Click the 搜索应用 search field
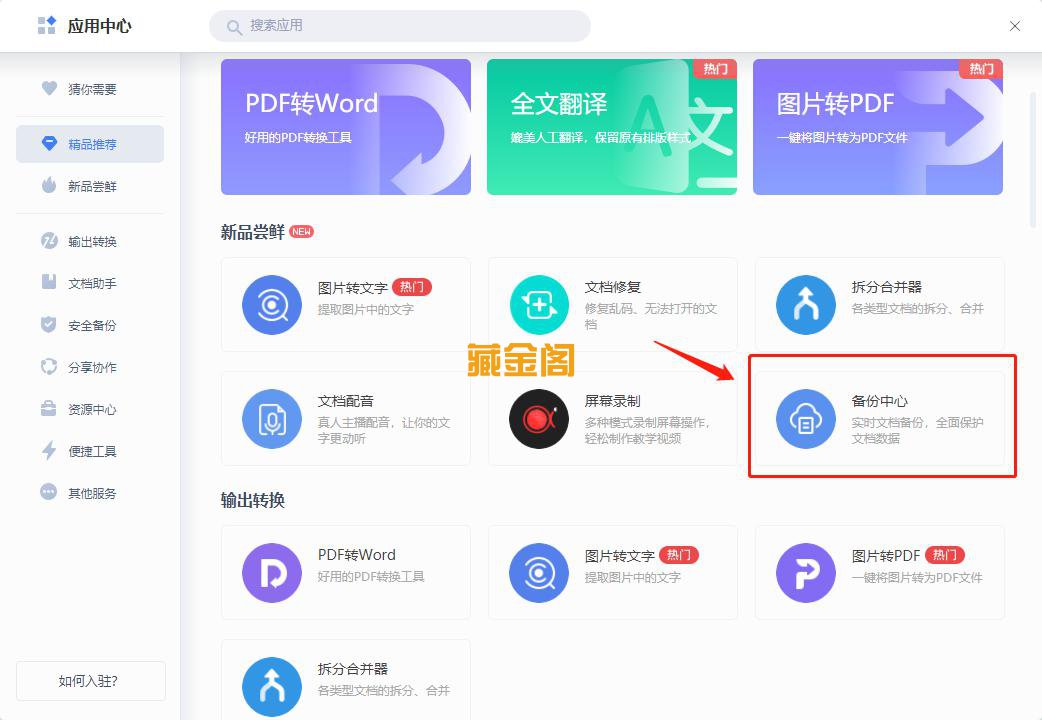Screen dimensions: 1042x720 400,25
